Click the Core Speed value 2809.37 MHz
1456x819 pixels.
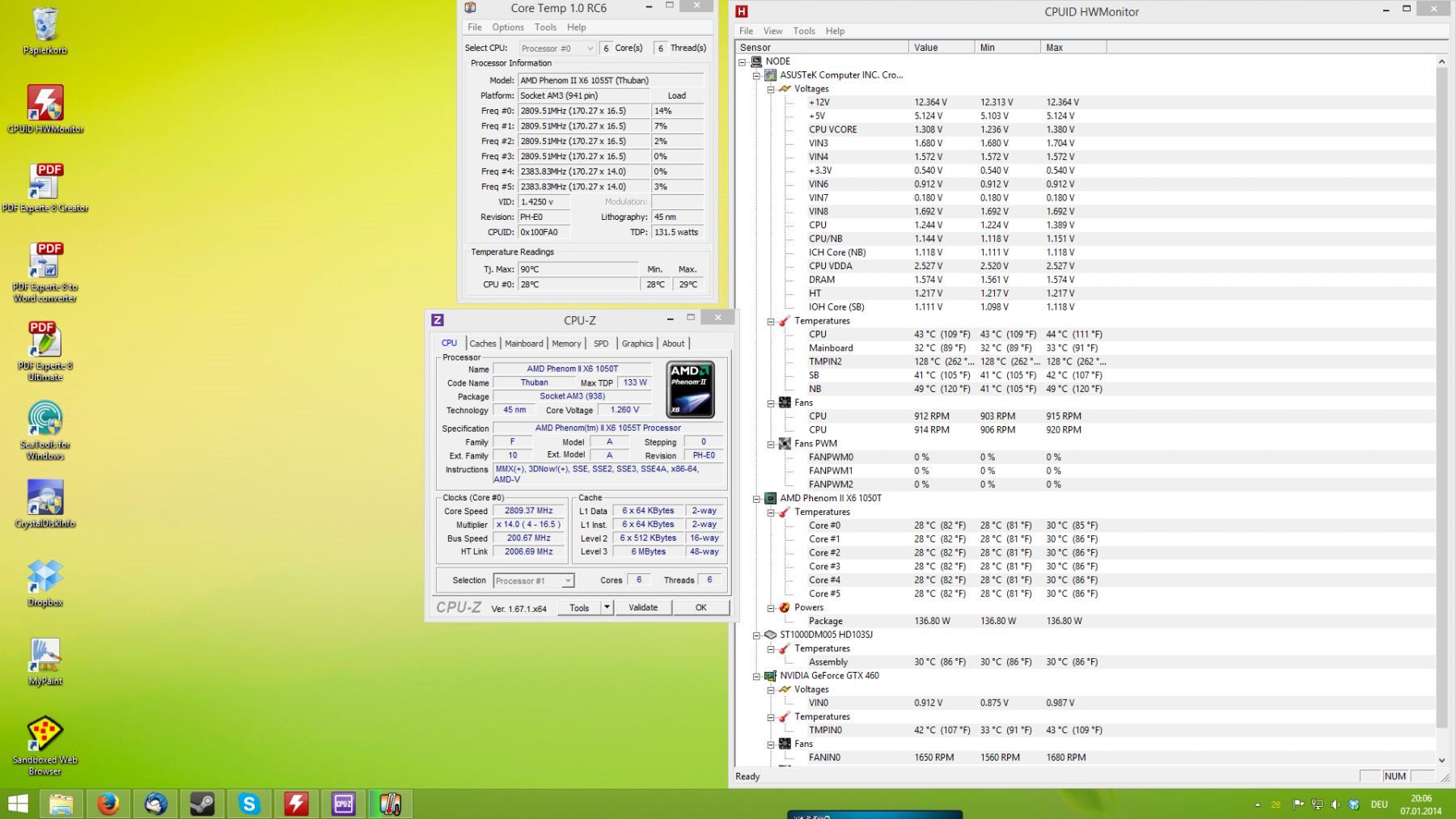(x=529, y=511)
